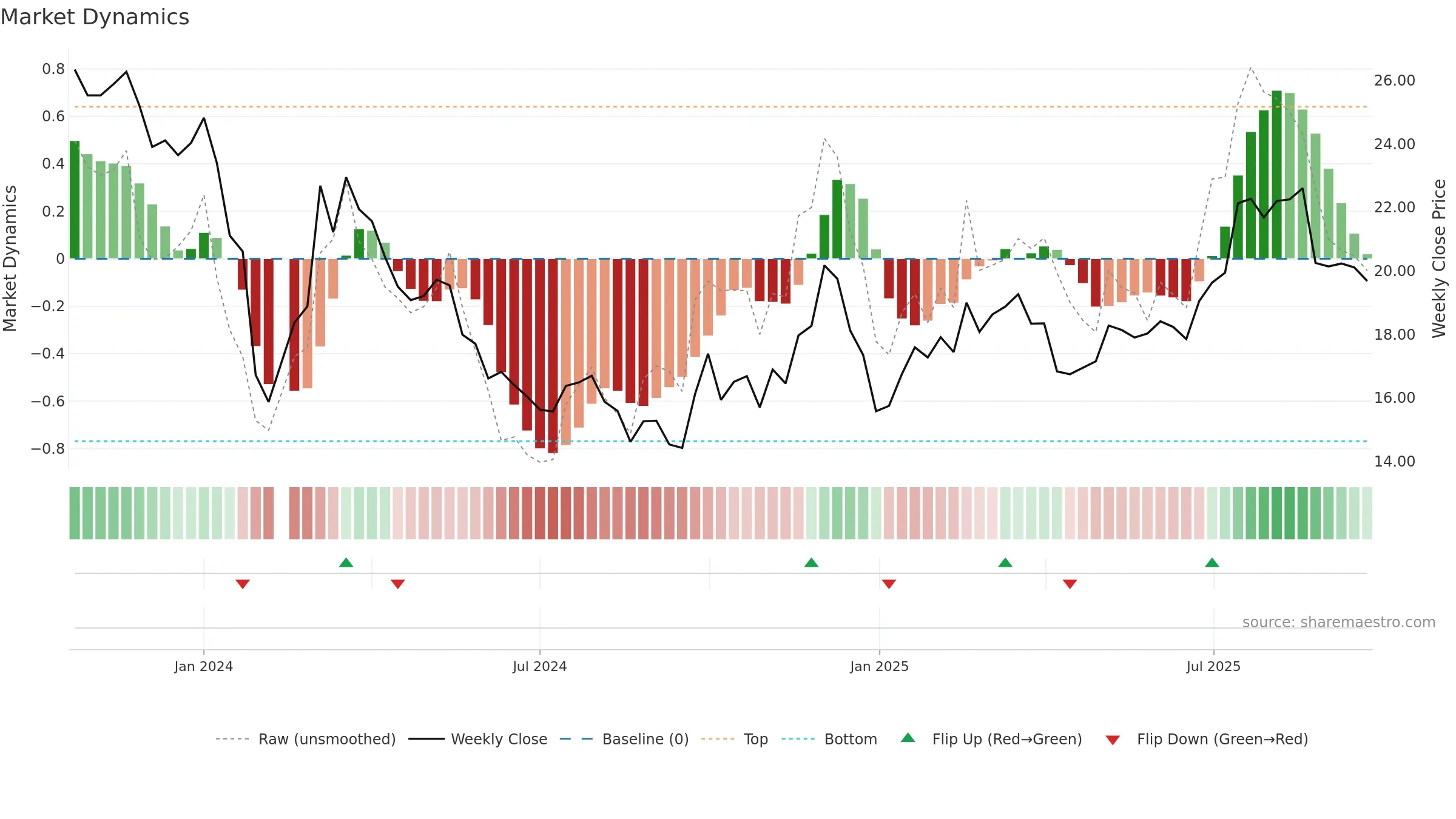Click the red Flip Down triangle icon in legend

pyautogui.click(x=1113, y=740)
